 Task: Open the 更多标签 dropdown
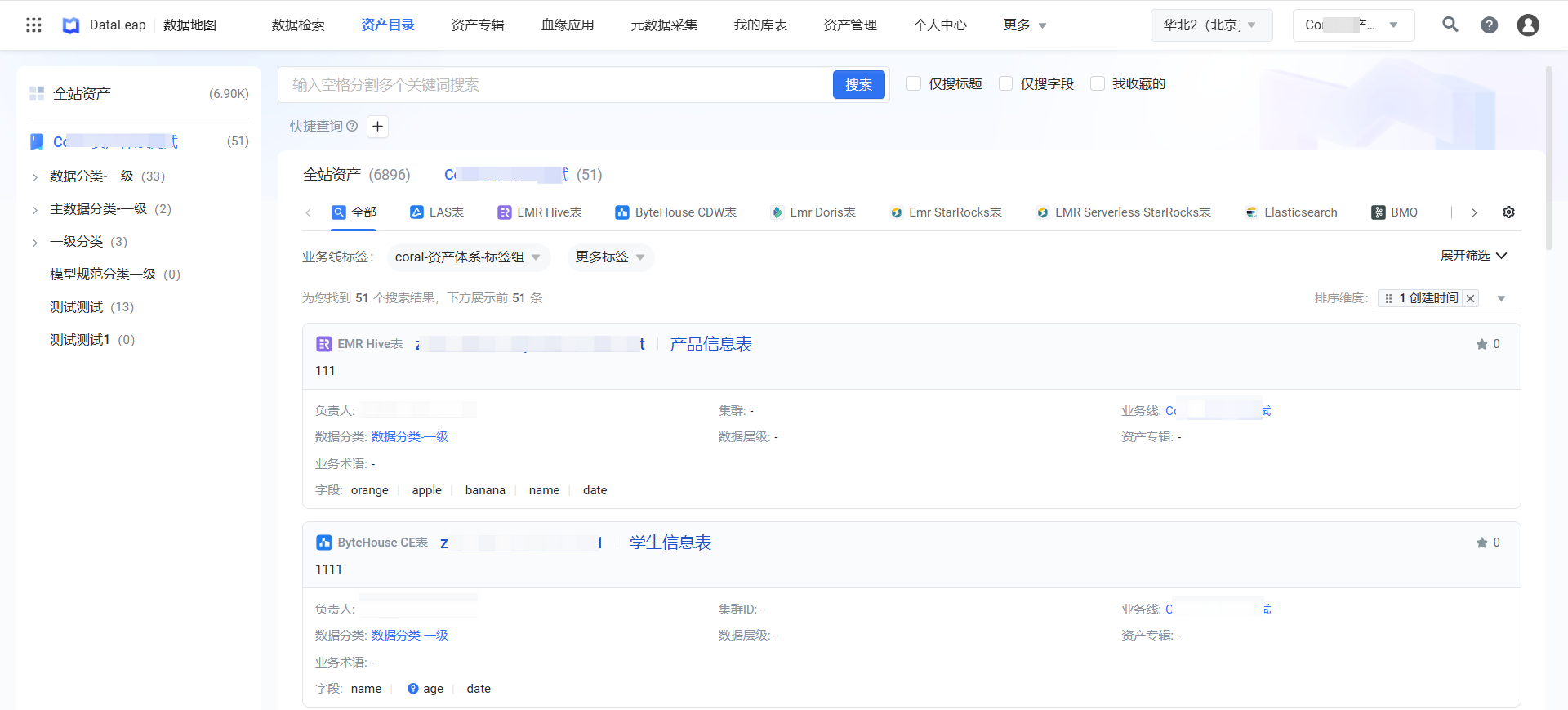point(610,257)
